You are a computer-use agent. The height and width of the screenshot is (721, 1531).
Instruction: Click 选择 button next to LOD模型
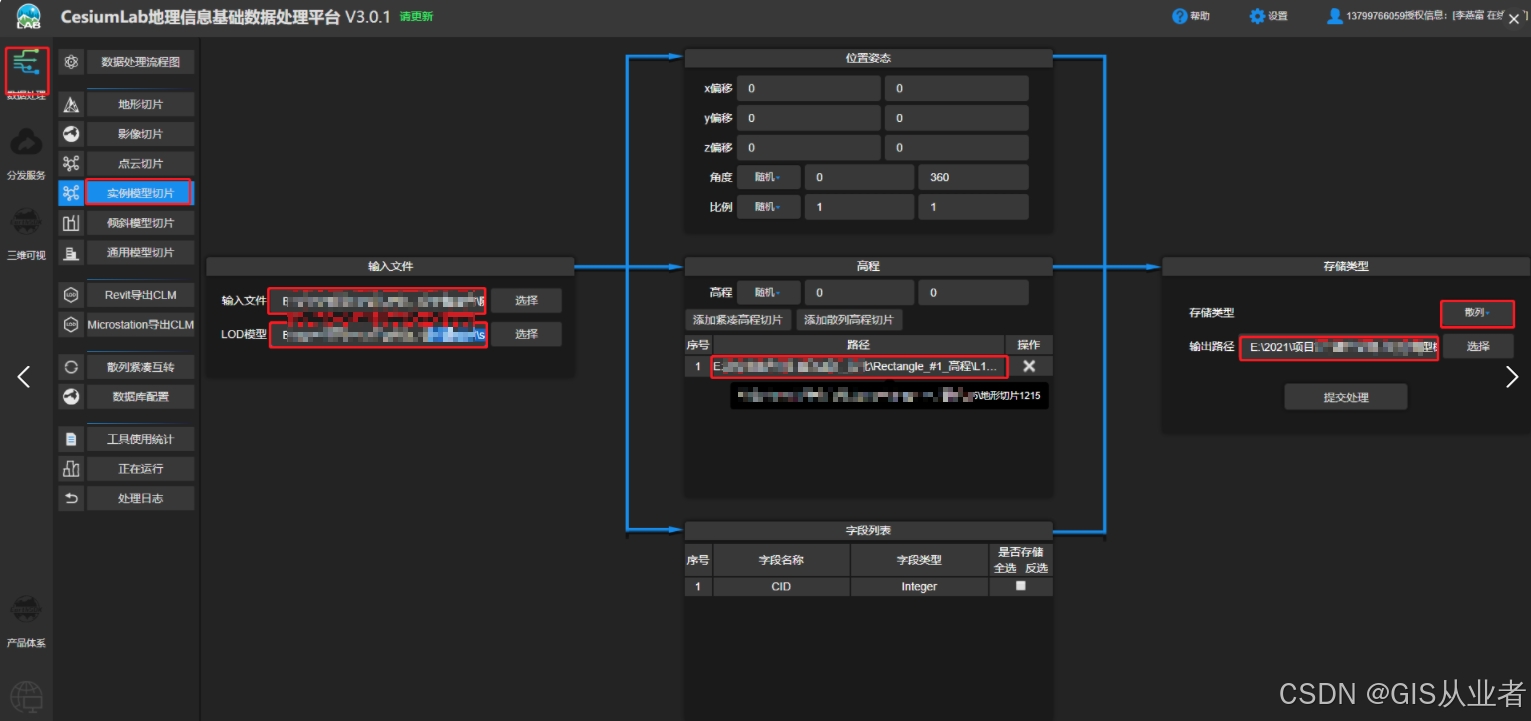[x=526, y=334]
